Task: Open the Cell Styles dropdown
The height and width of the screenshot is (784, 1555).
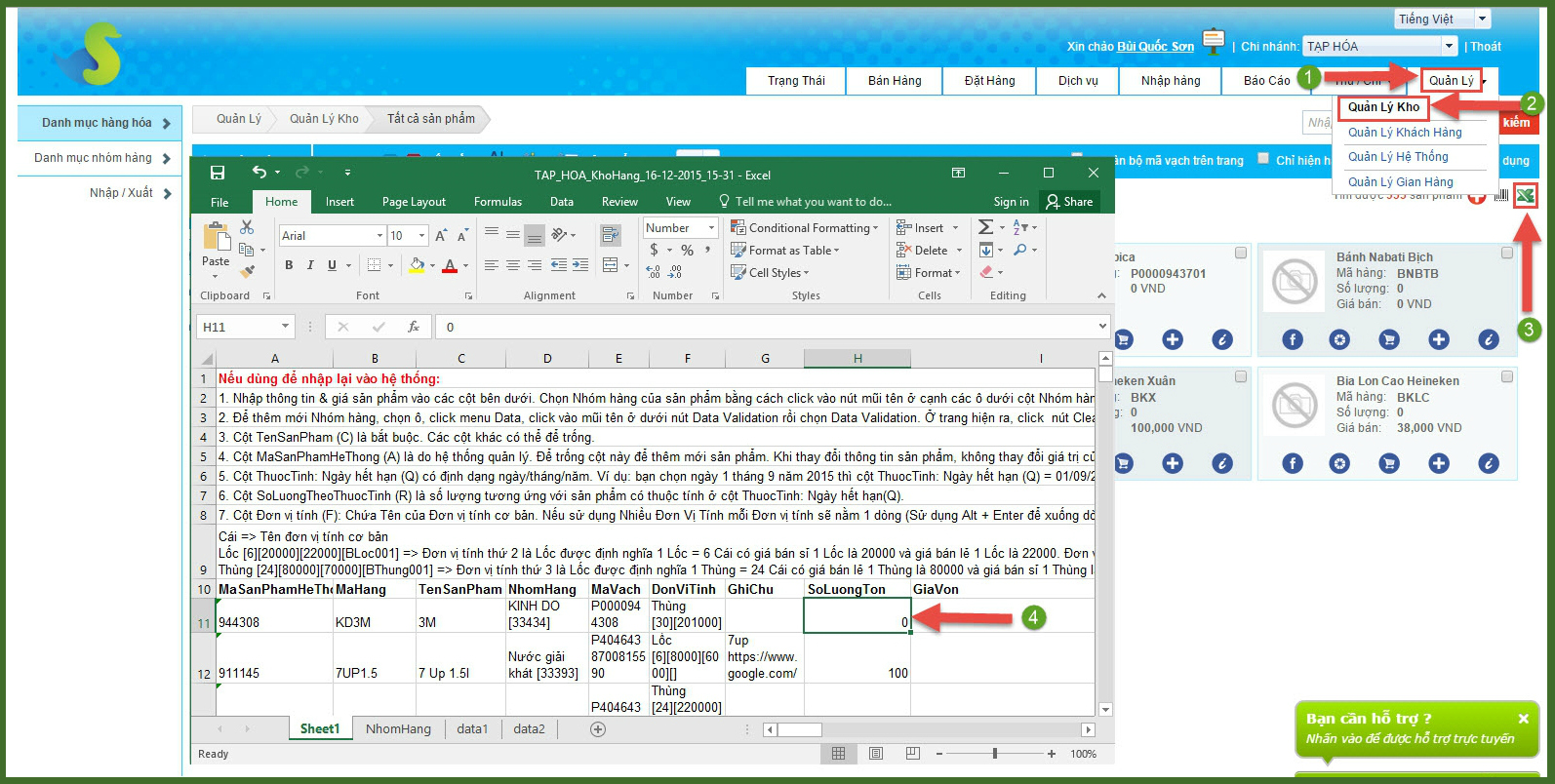Action: (x=771, y=272)
